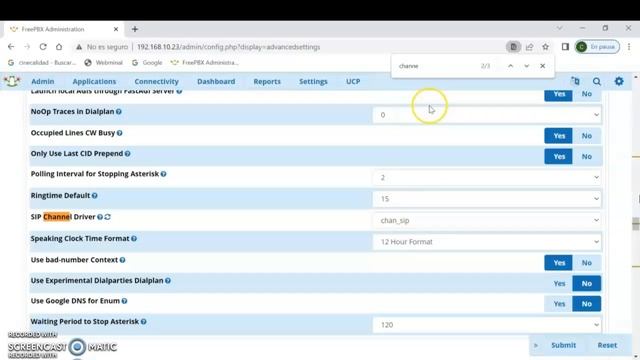This screenshot has height=360, width=640.
Task: Open the FreePBX search icon
Action: [597, 82]
